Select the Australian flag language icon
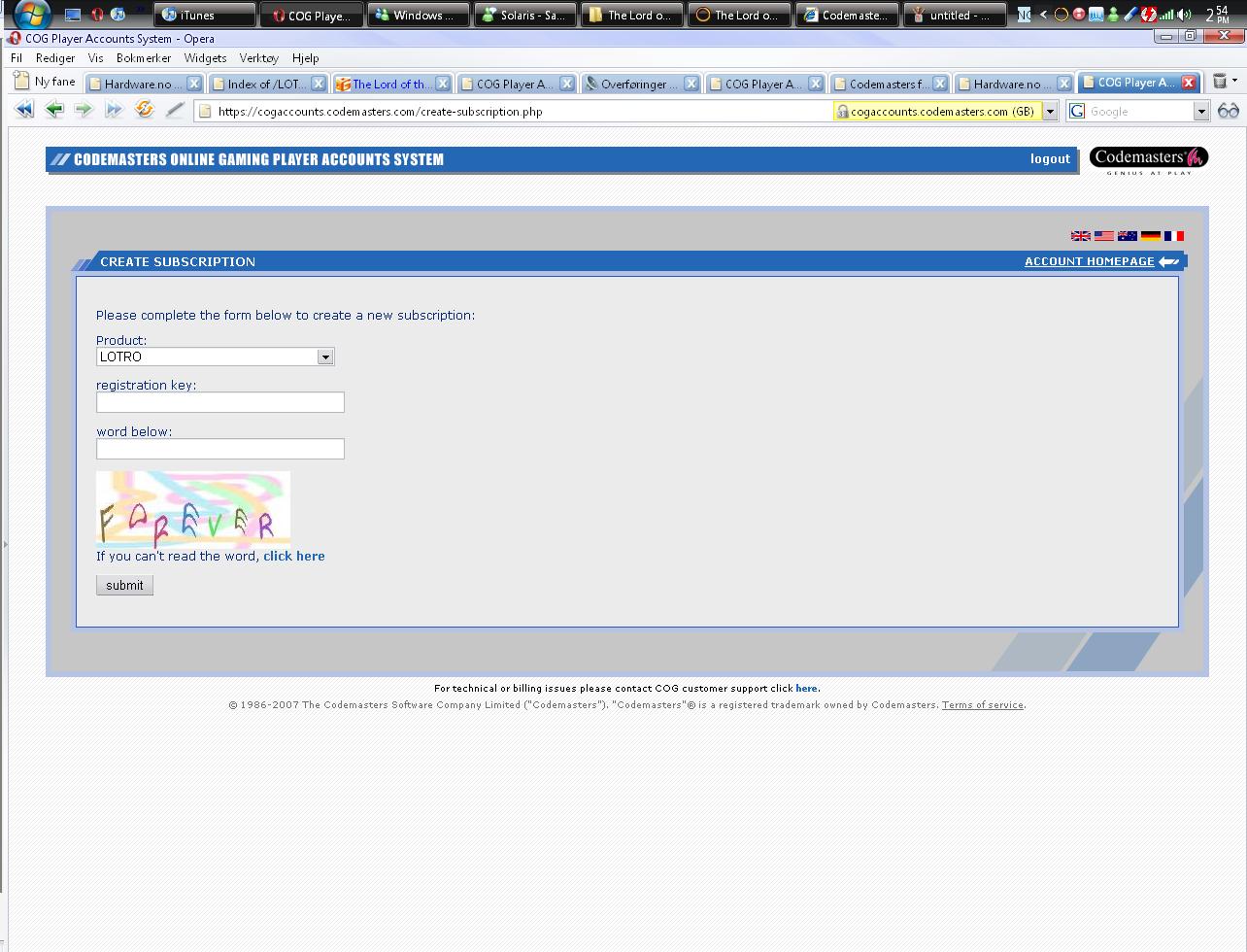 (x=1127, y=236)
